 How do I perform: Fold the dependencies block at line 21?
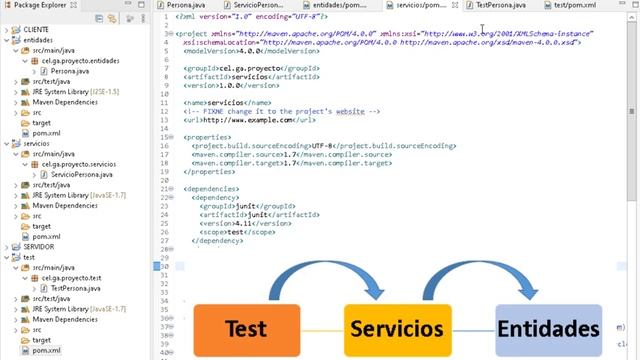point(171,189)
